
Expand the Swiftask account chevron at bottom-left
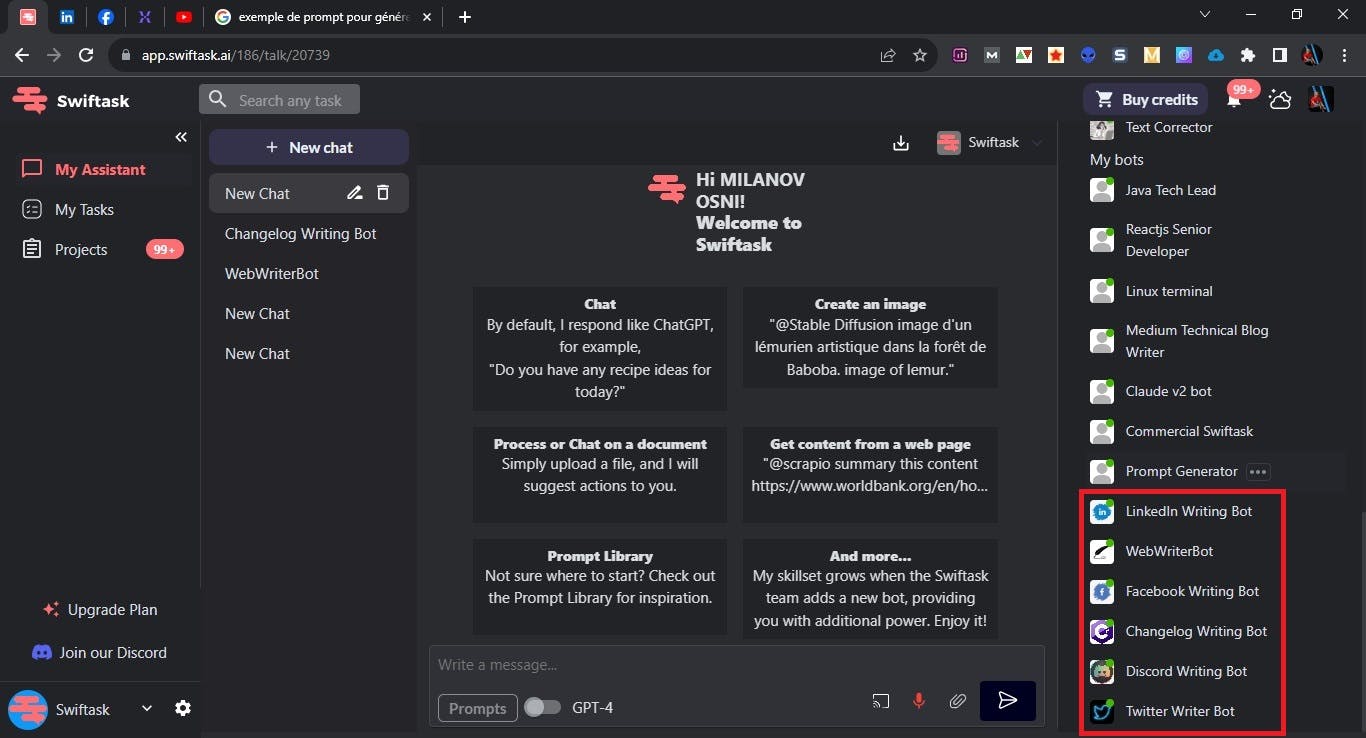click(147, 708)
